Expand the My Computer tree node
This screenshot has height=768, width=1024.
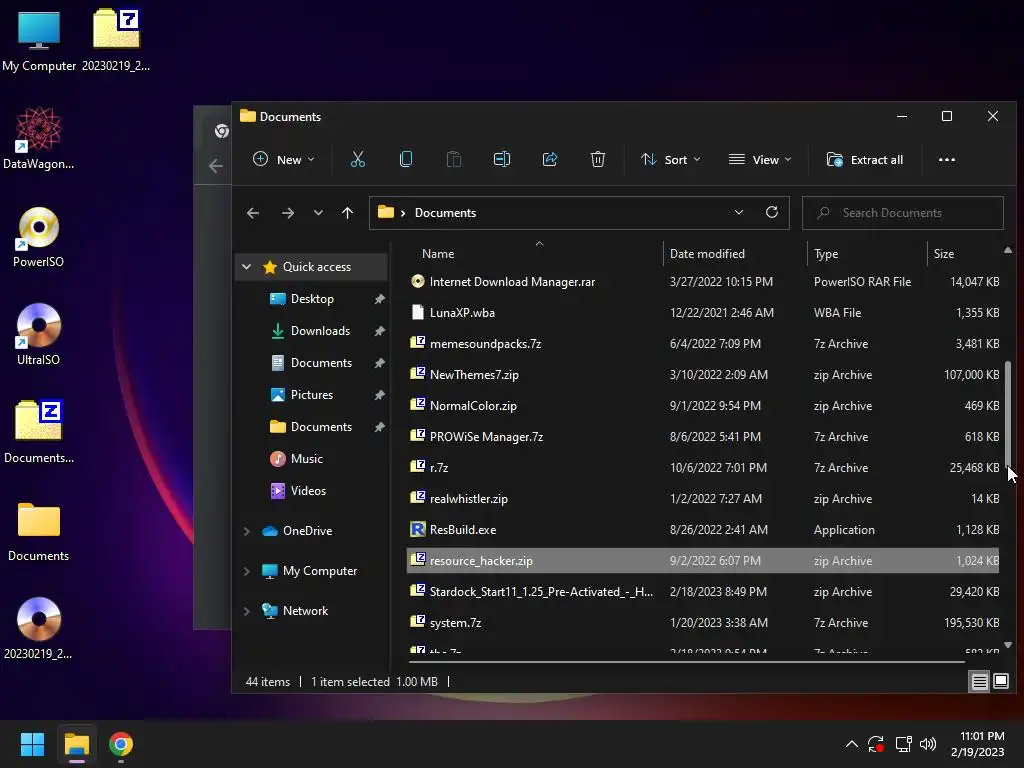[246, 571]
